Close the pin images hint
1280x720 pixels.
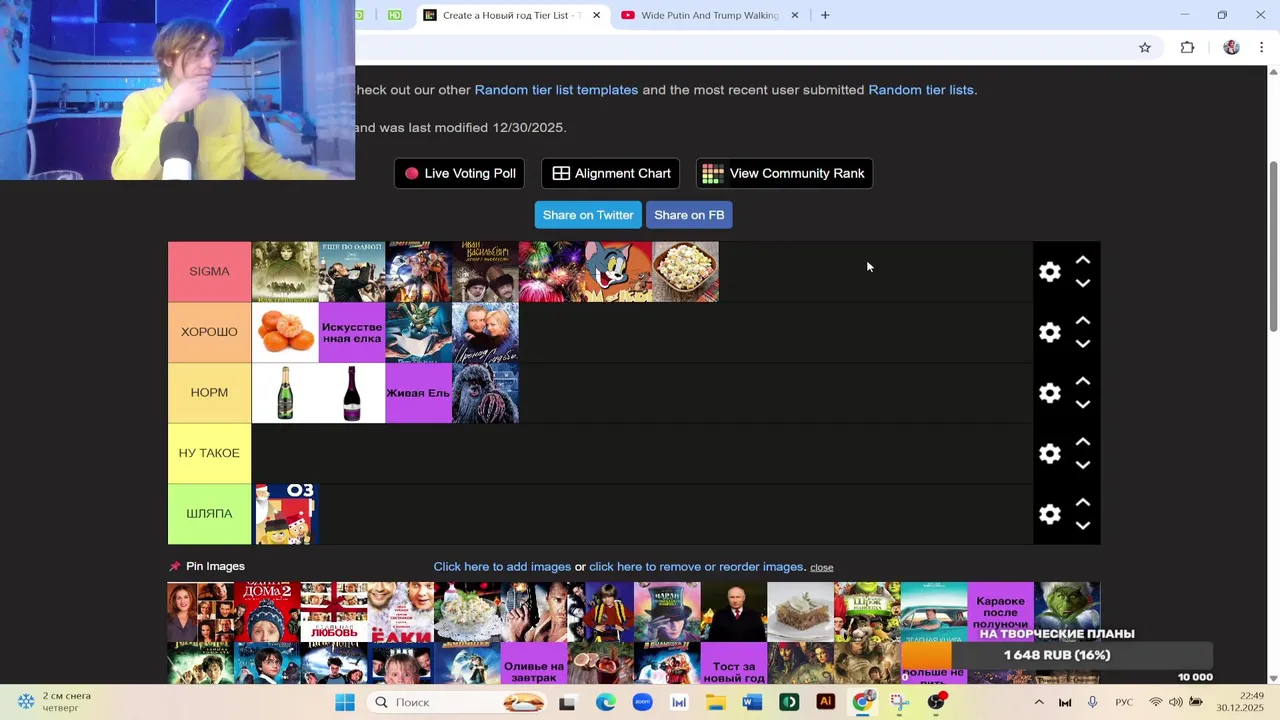tap(822, 568)
